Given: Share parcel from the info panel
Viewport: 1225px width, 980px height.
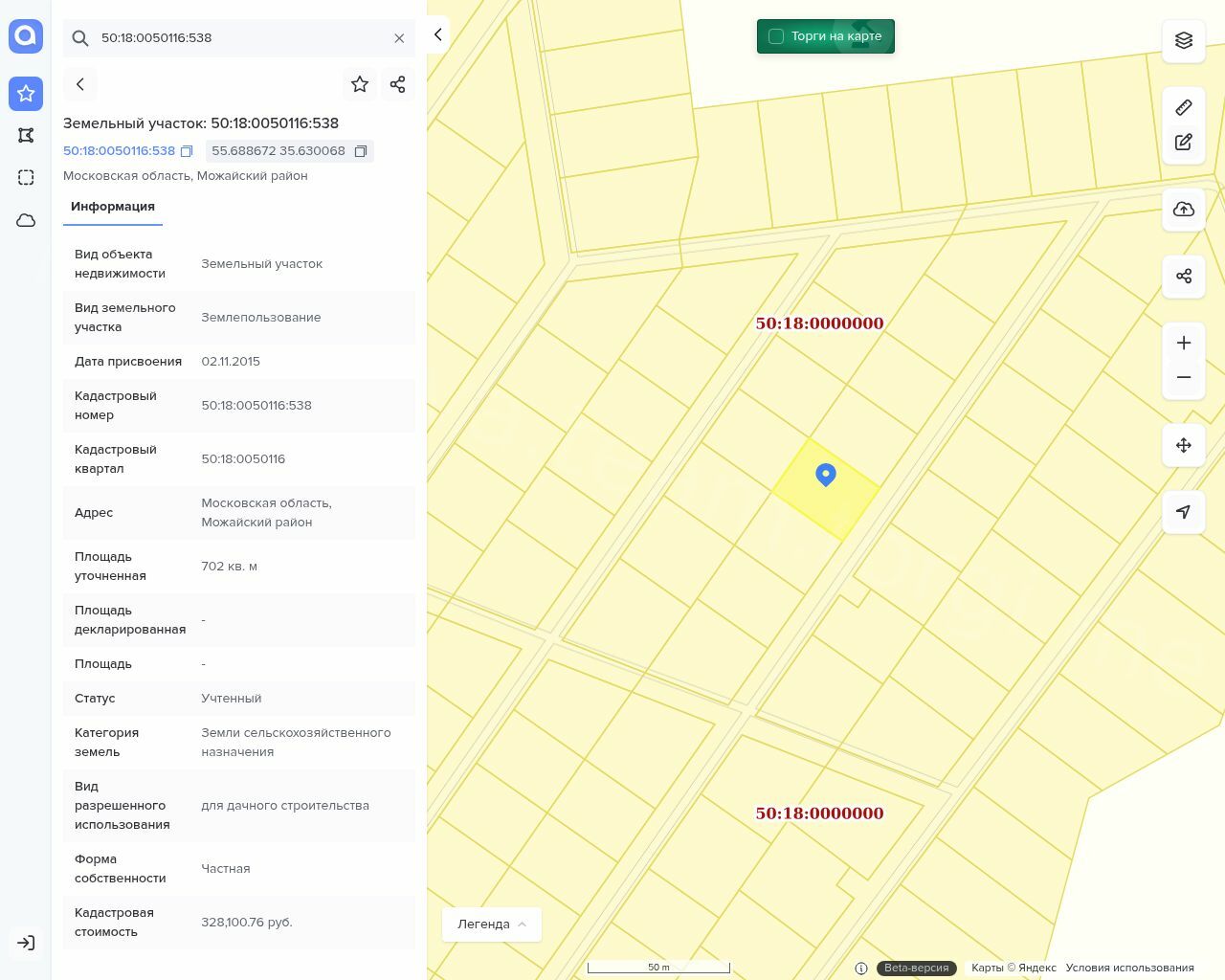Looking at the screenshot, I should pyautogui.click(x=398, y=84).
